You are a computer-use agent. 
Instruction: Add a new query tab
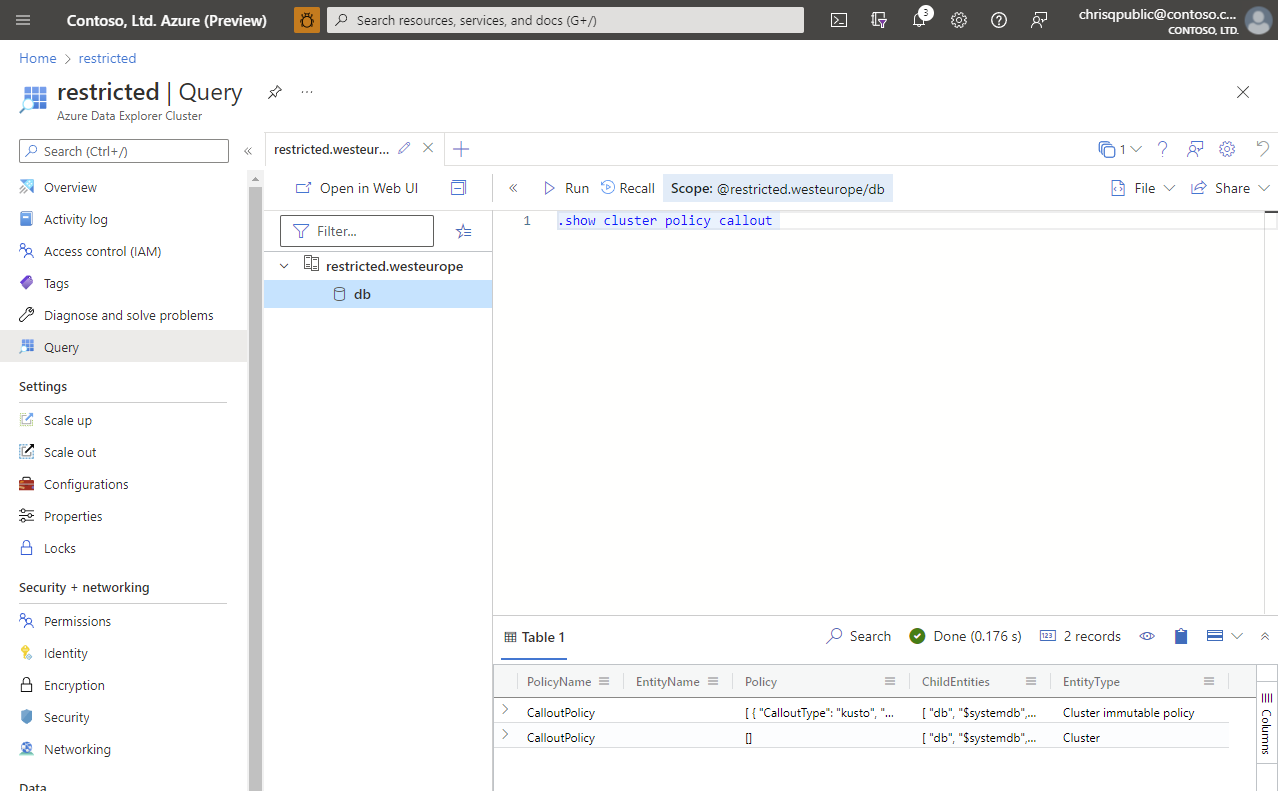(x=461, y=149)
